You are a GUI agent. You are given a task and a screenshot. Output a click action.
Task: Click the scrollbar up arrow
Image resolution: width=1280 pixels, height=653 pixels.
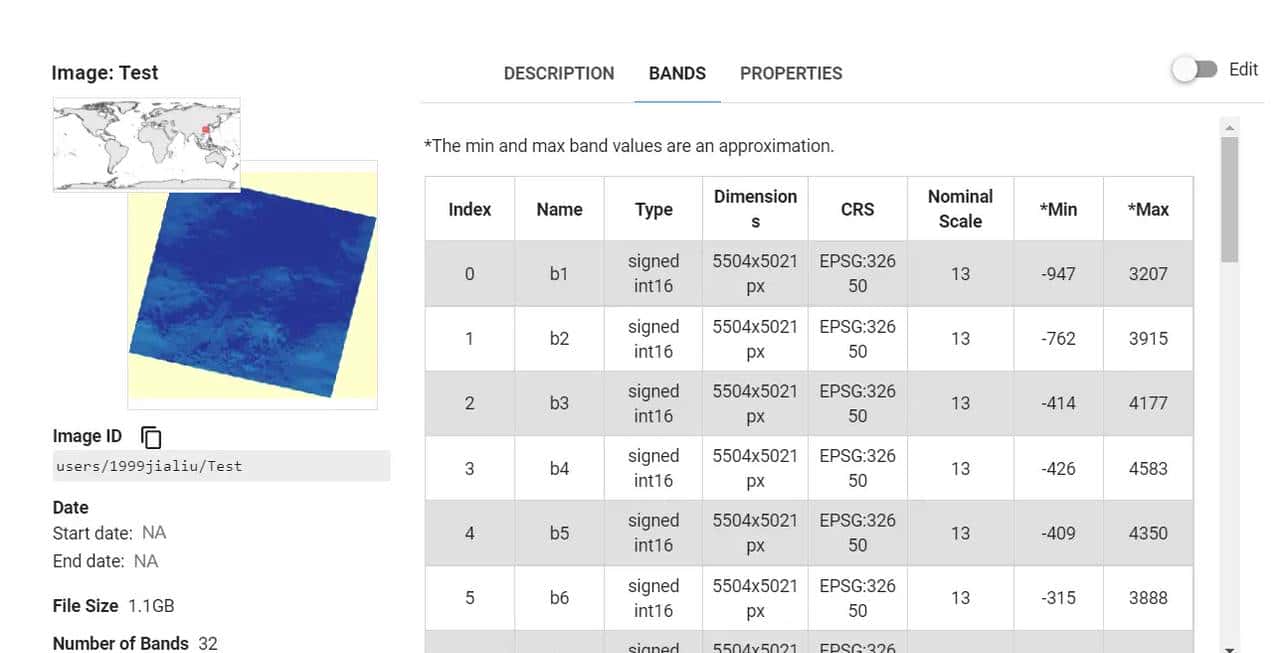pyautogui.click(x=1229, y=126)
